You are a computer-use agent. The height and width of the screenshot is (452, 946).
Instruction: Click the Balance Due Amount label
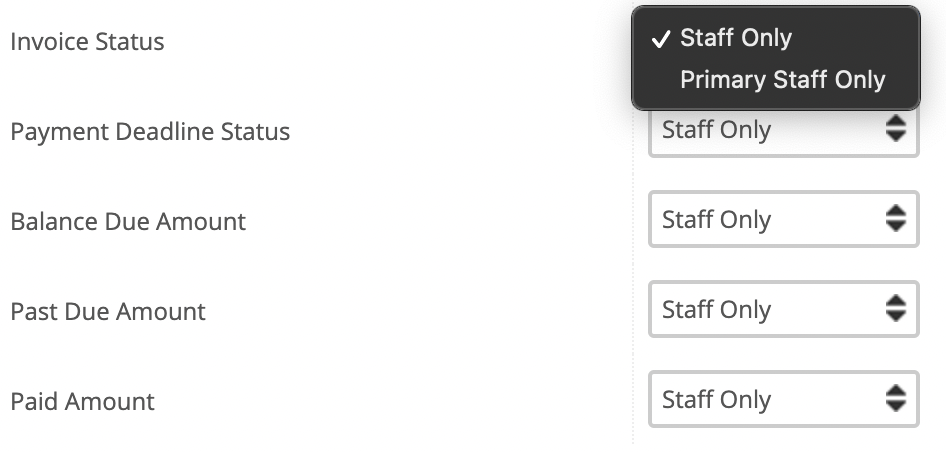tap(128, 221)
